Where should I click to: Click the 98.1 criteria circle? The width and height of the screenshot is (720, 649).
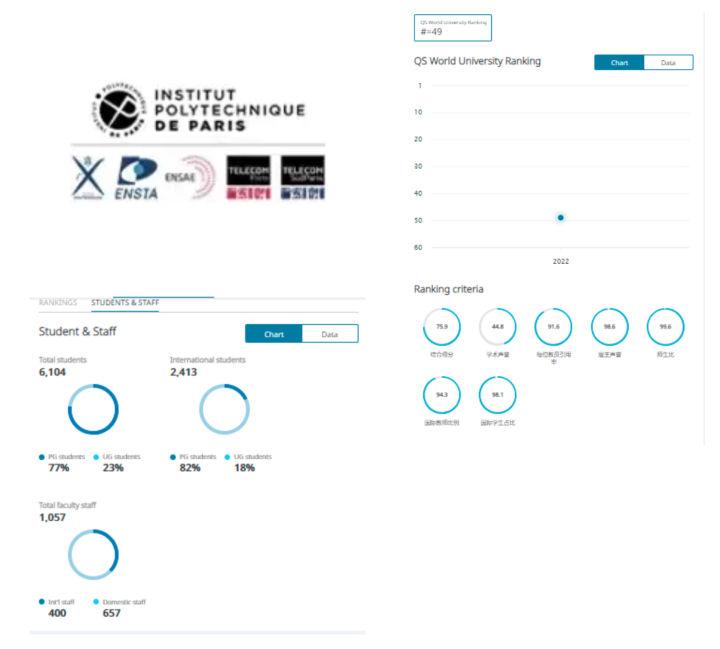[x=498, y=395]
